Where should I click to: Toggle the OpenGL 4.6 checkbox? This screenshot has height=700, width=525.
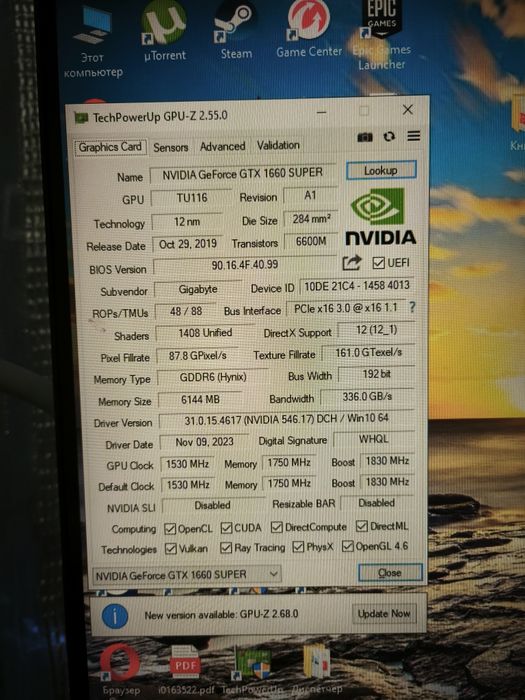pos(347,546)
